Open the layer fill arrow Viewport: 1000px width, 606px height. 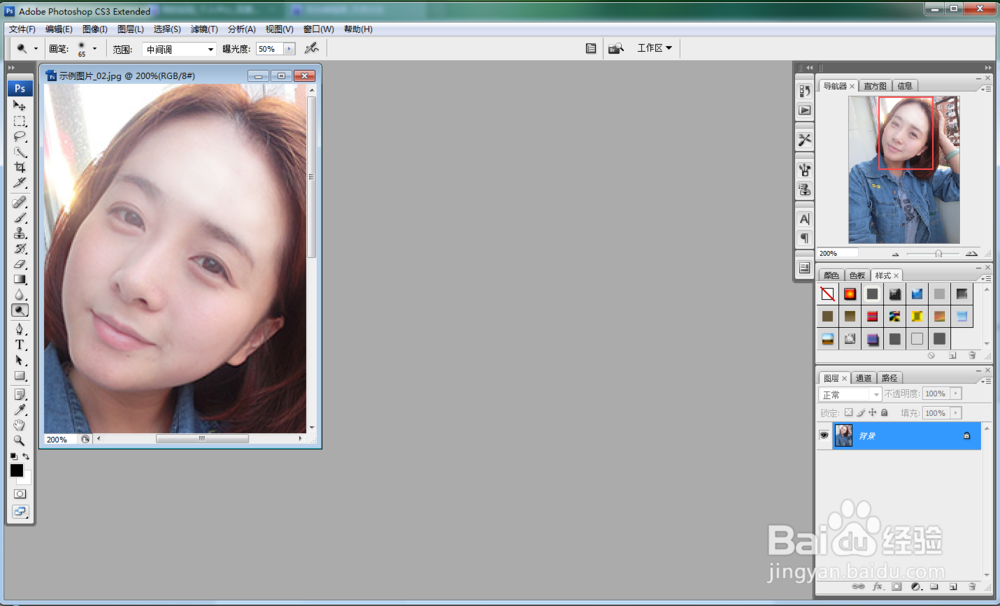tap(956, 413)
